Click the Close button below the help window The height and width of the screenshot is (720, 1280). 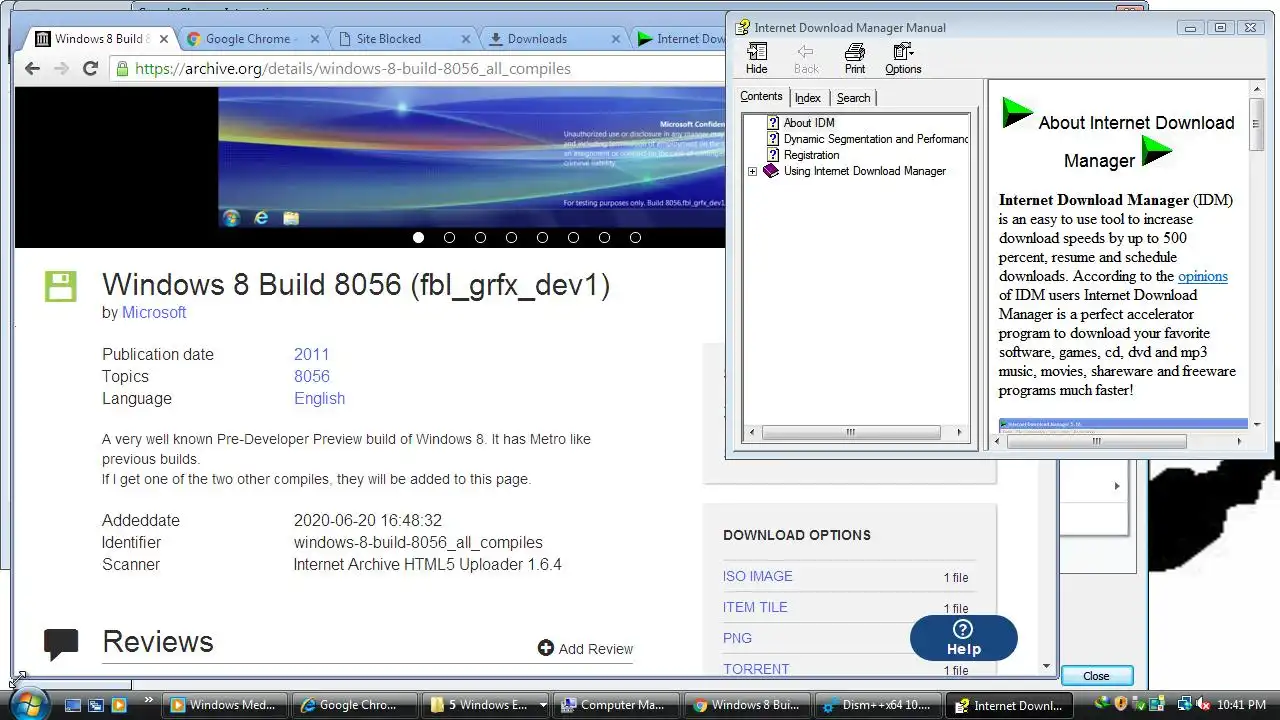[x=1097, y=676]
